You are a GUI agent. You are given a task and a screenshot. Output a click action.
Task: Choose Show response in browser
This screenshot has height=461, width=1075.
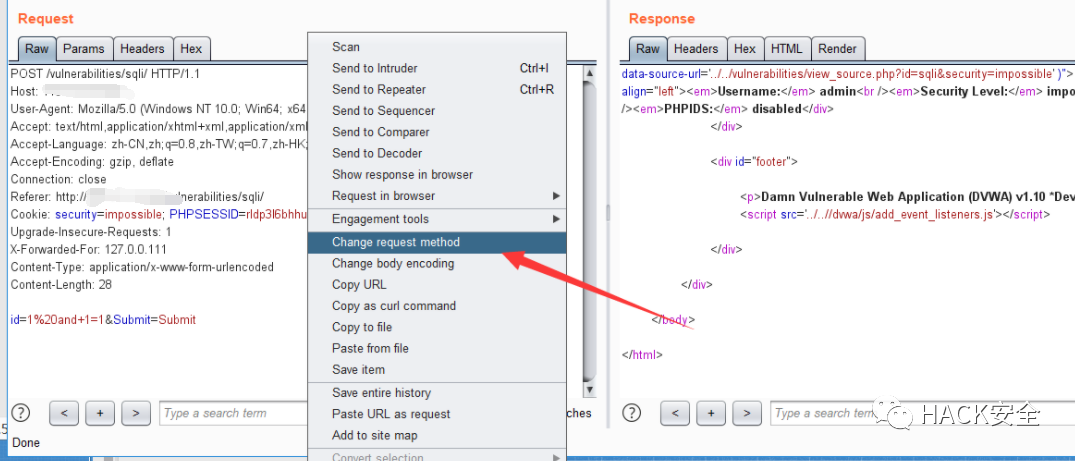click(437, 174)
